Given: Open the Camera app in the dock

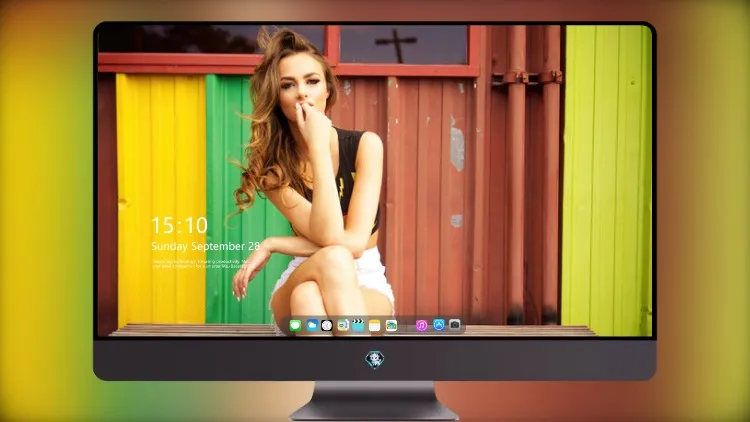Looking at the screenshot, I should tap(454, 325).
